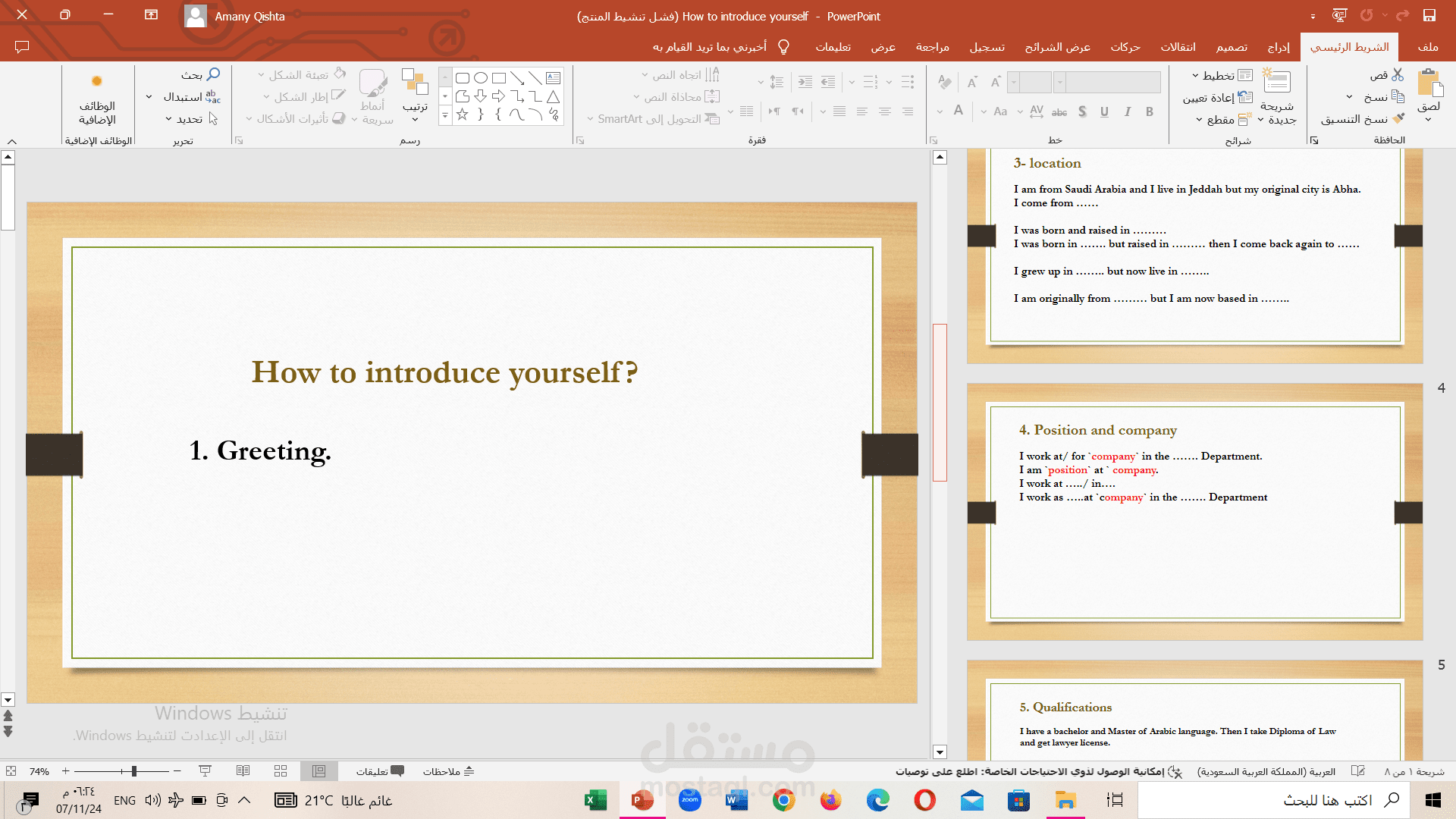Click the Slide Sorter view icon
Image resolution: width=1456 pixels, height=819 pixels.
281,771
